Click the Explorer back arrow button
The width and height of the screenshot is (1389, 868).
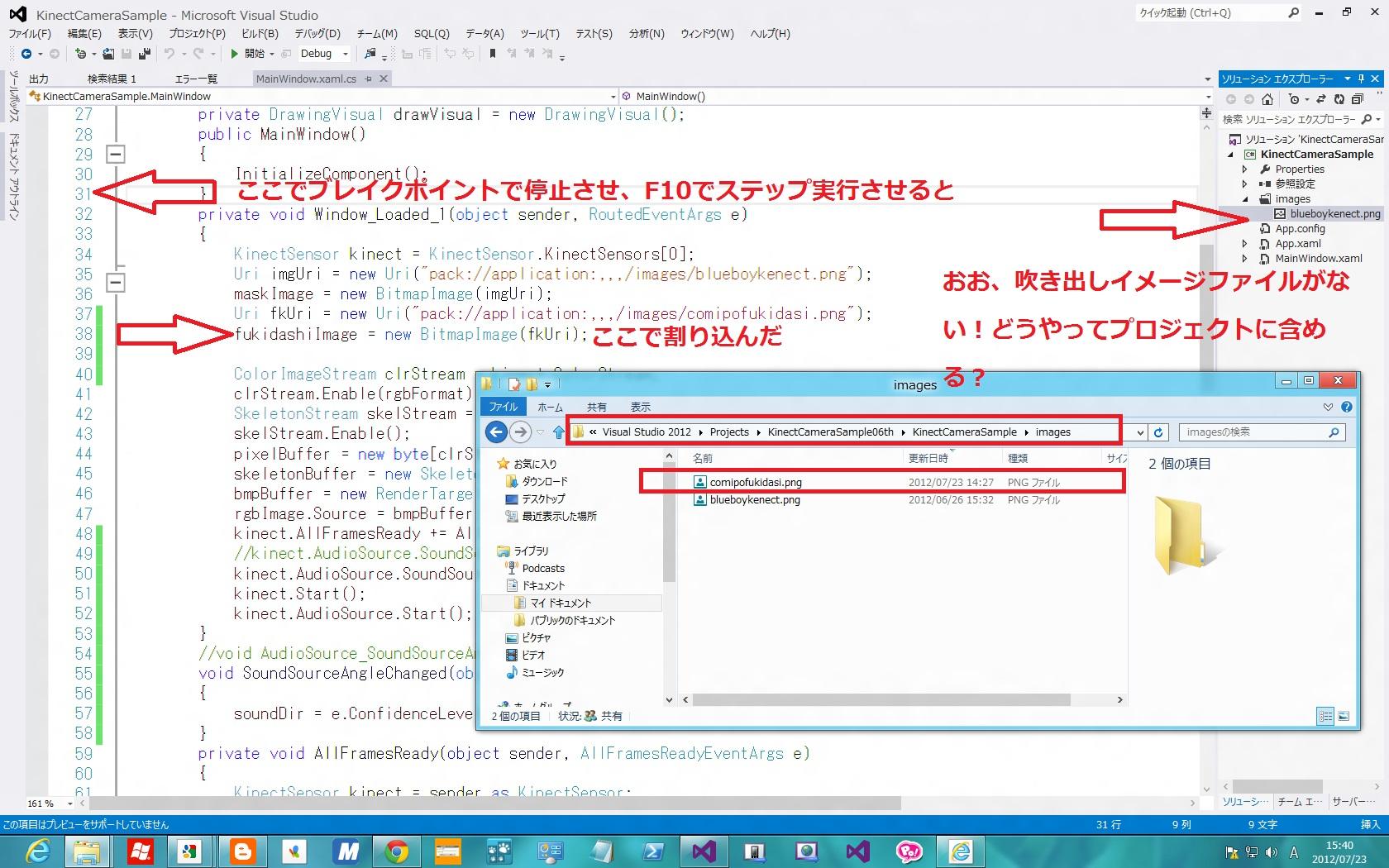coord(496,432)
